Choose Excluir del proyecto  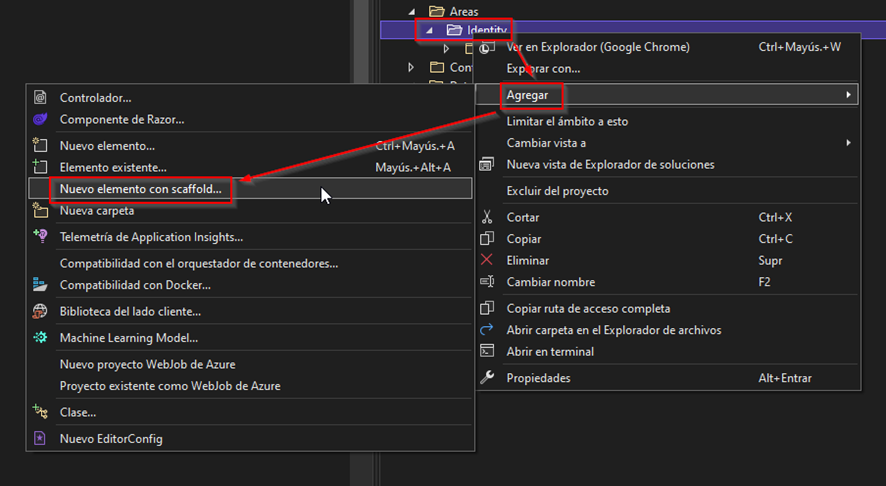[x=557, y=191]
